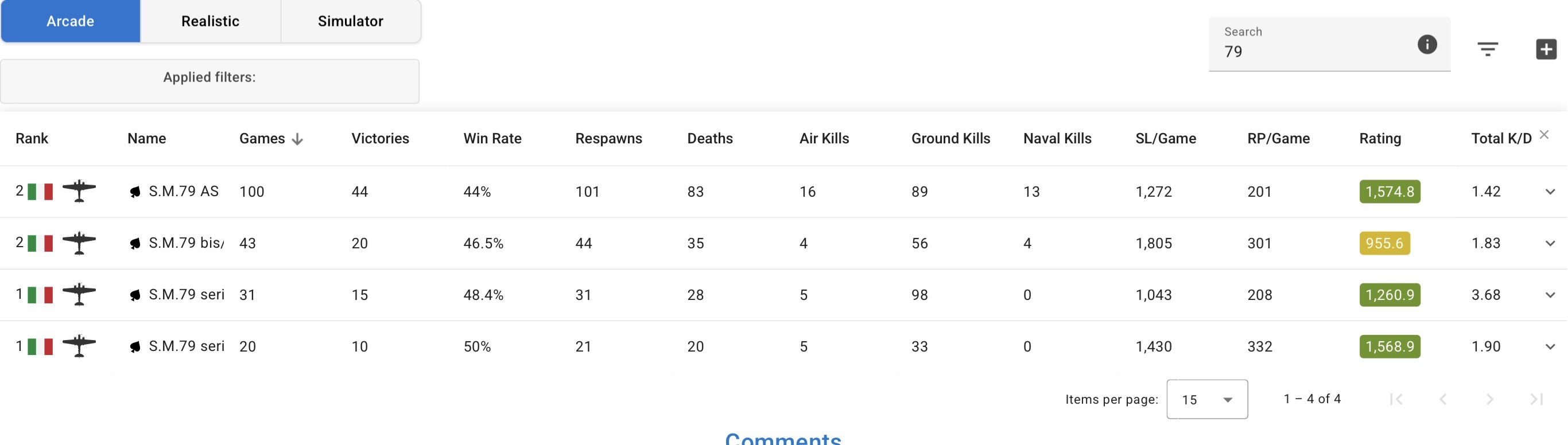Switch to the Realistic tab
Viewport: 1568px width, 445px height.
click(210, 21)
